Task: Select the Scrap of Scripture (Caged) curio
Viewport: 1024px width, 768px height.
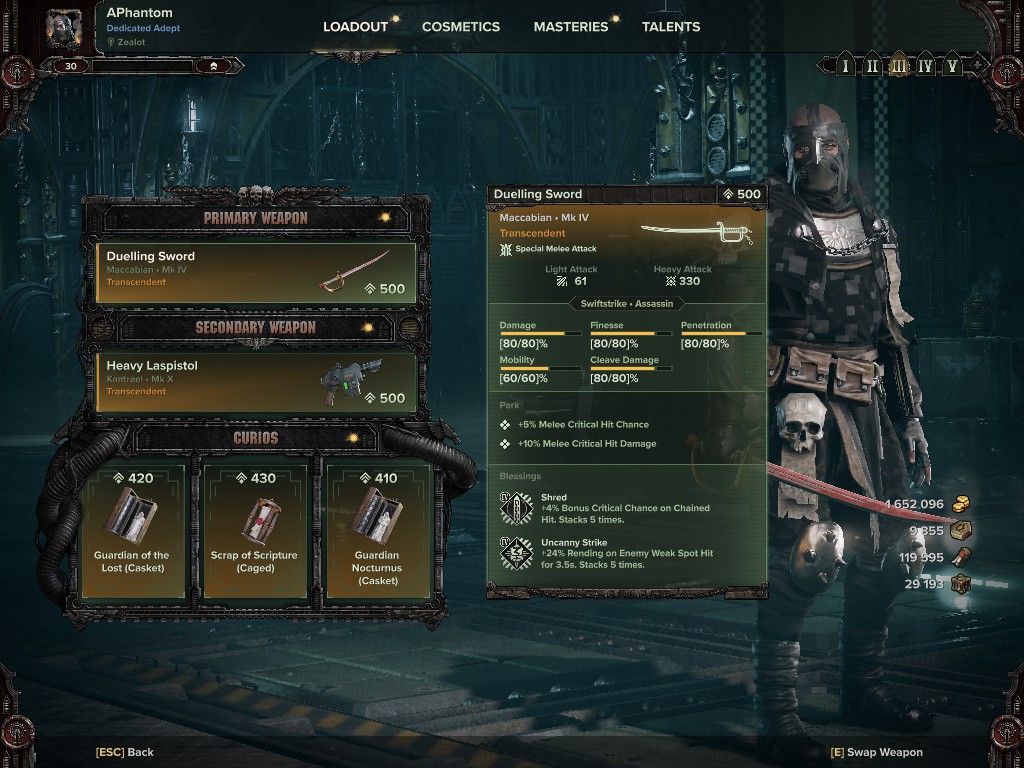Action: click(x=255, y=530)
